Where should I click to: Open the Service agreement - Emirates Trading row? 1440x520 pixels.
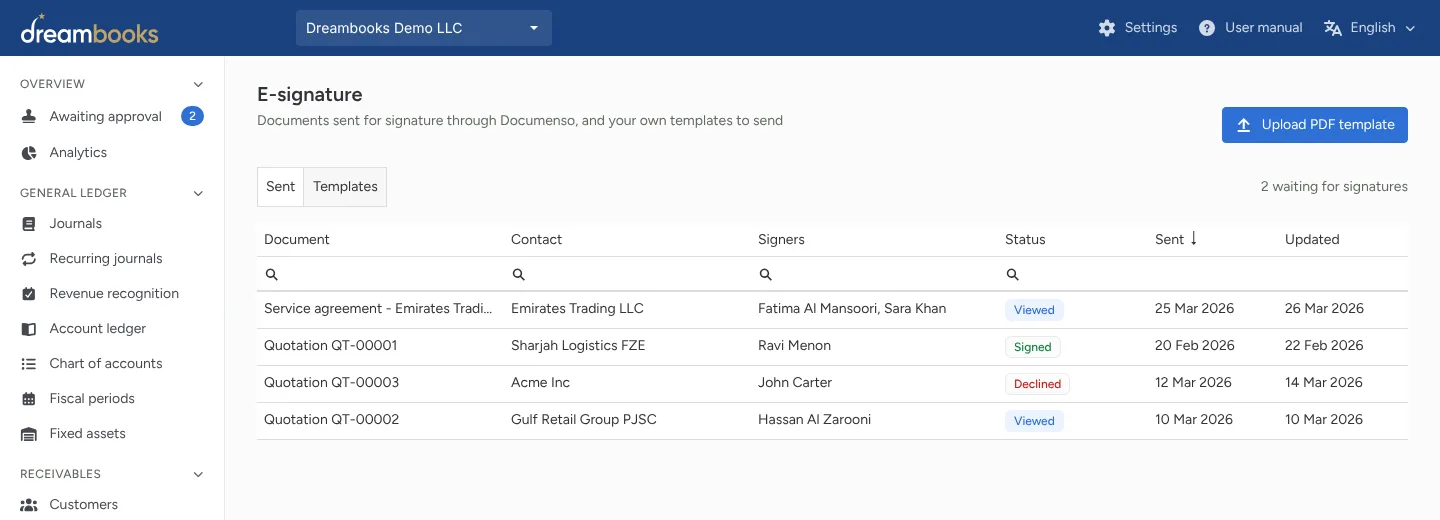pyautogui.click(x=832, y=309)
